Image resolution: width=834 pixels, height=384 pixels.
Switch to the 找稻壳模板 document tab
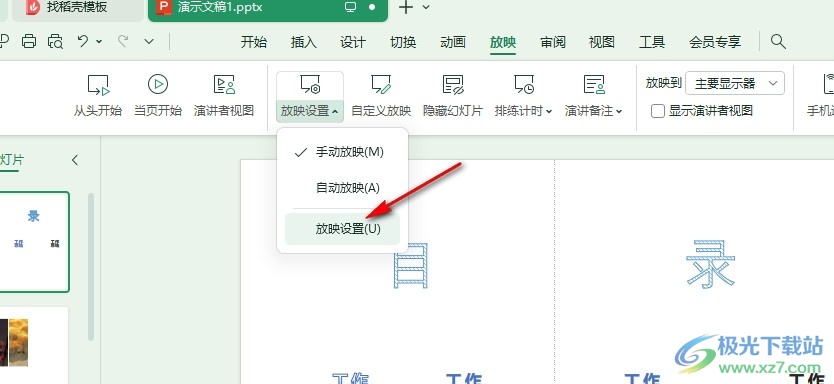77,7
